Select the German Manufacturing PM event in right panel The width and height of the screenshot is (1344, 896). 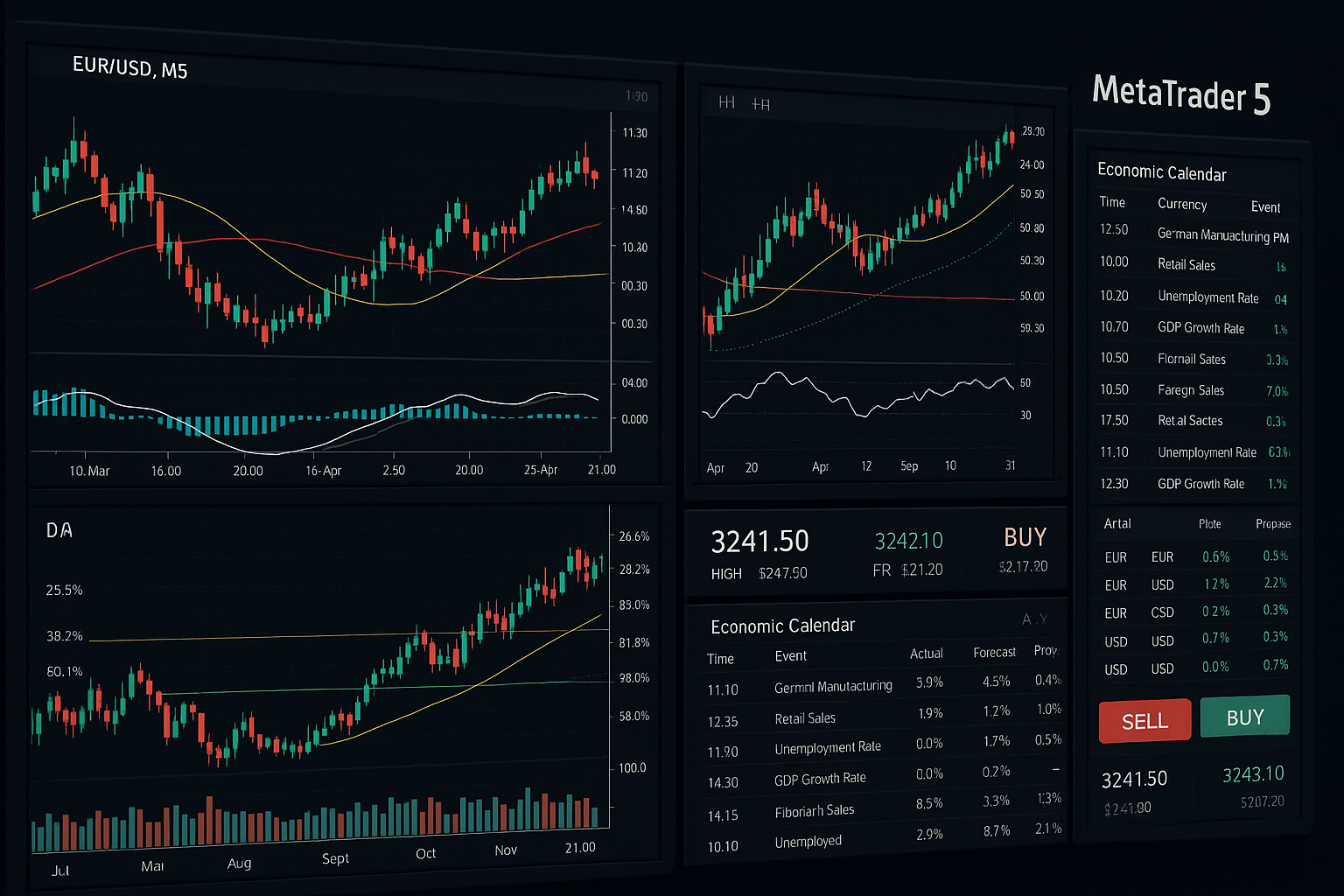(1222, 235)
